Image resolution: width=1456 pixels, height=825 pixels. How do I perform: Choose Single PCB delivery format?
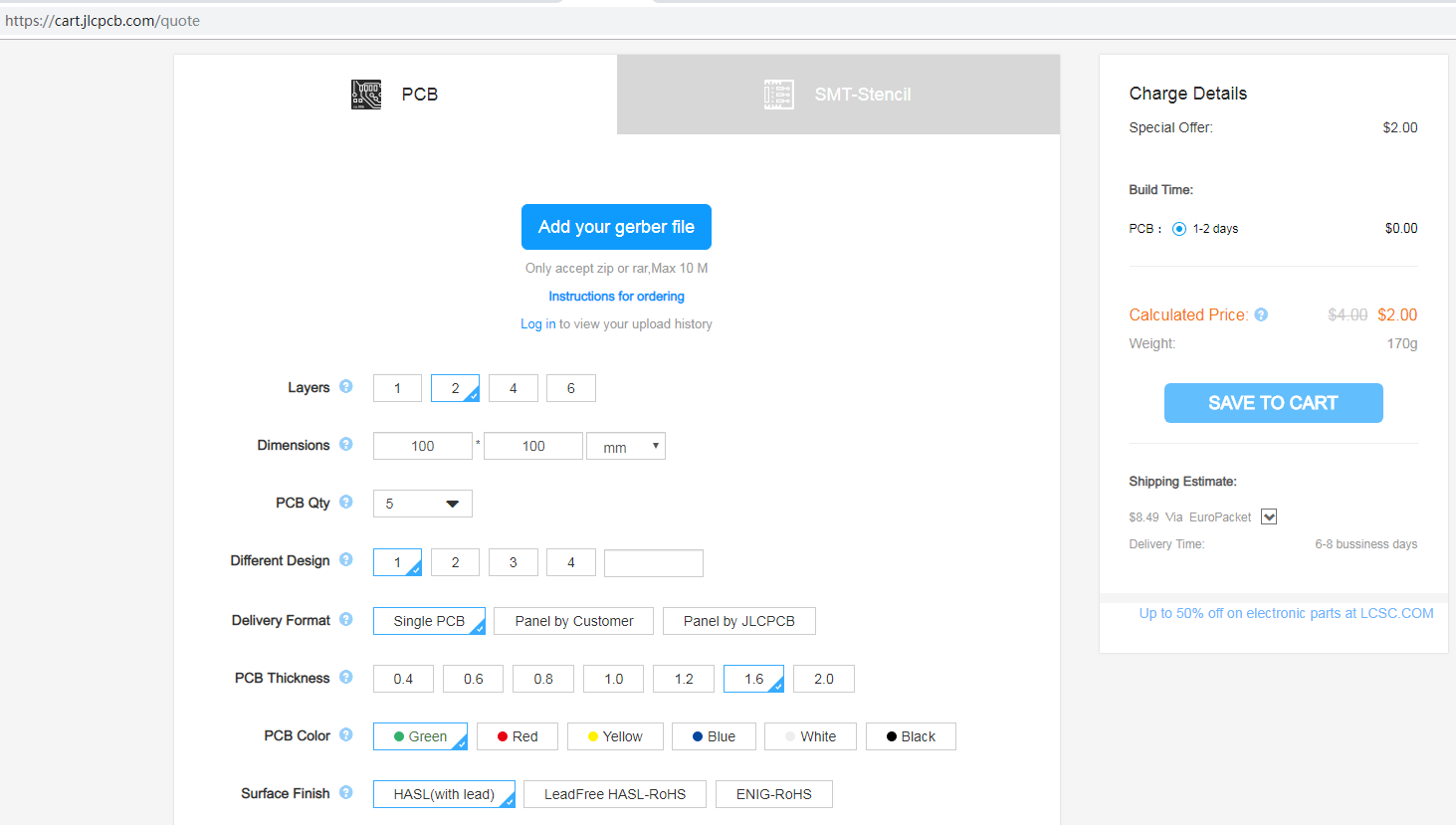pyautogui.click(x=429, y=621)
